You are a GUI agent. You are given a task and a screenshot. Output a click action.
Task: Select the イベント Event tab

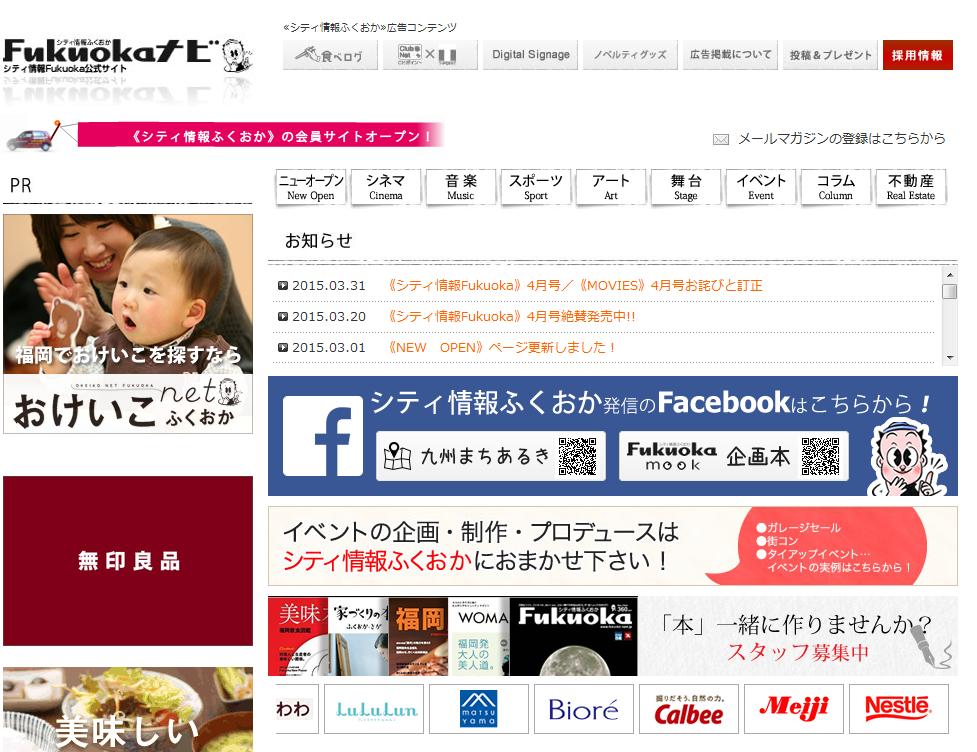pyautogui.click(x=761, y=187)
